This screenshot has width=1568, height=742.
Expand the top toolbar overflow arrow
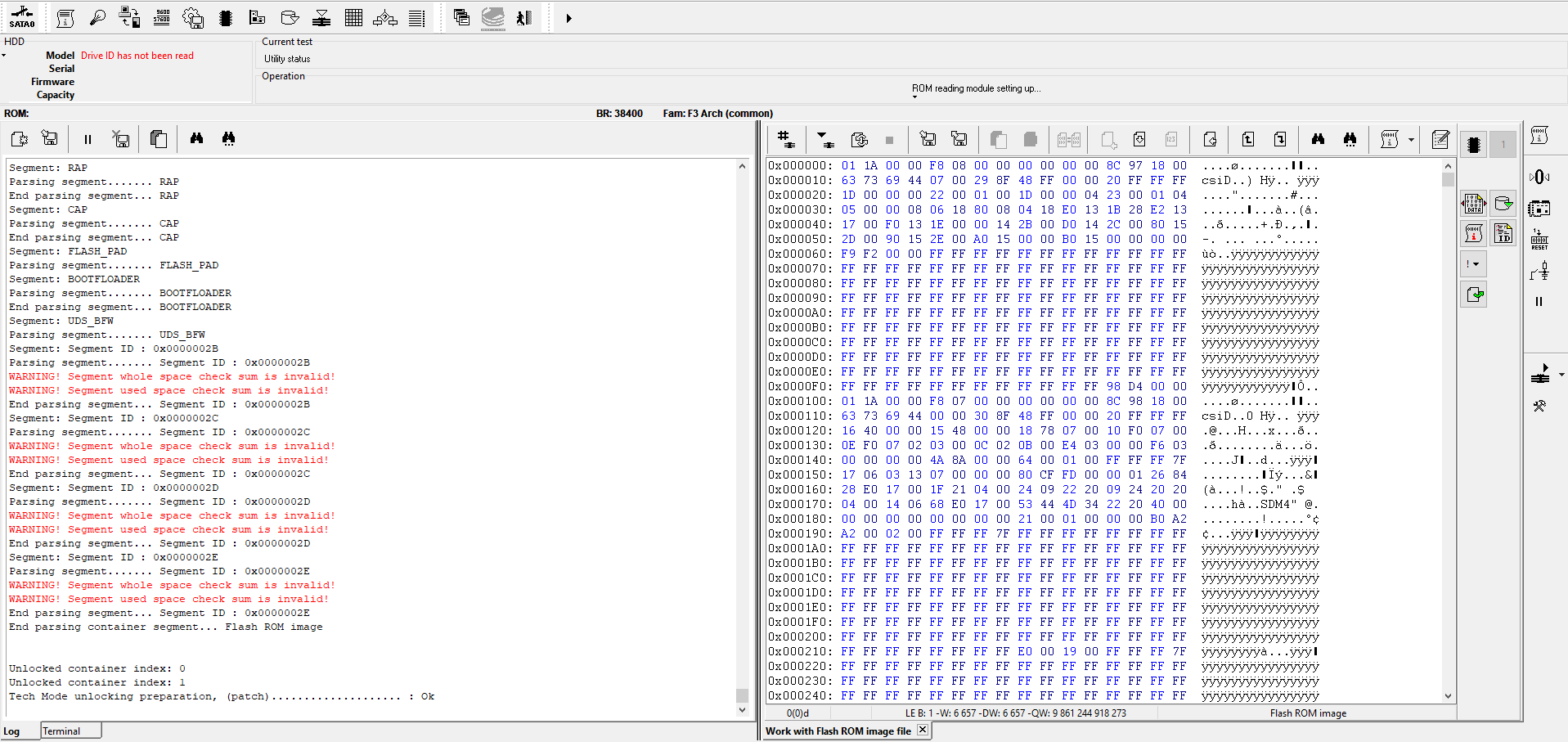tap(569, 18)
